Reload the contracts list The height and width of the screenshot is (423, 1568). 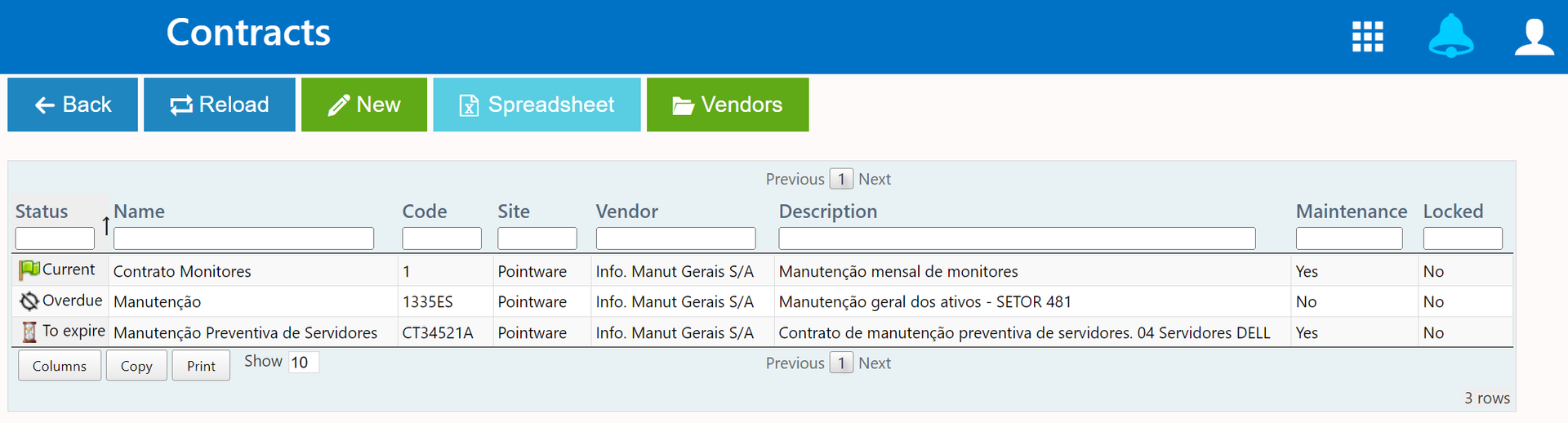click(x=219, y=105)
